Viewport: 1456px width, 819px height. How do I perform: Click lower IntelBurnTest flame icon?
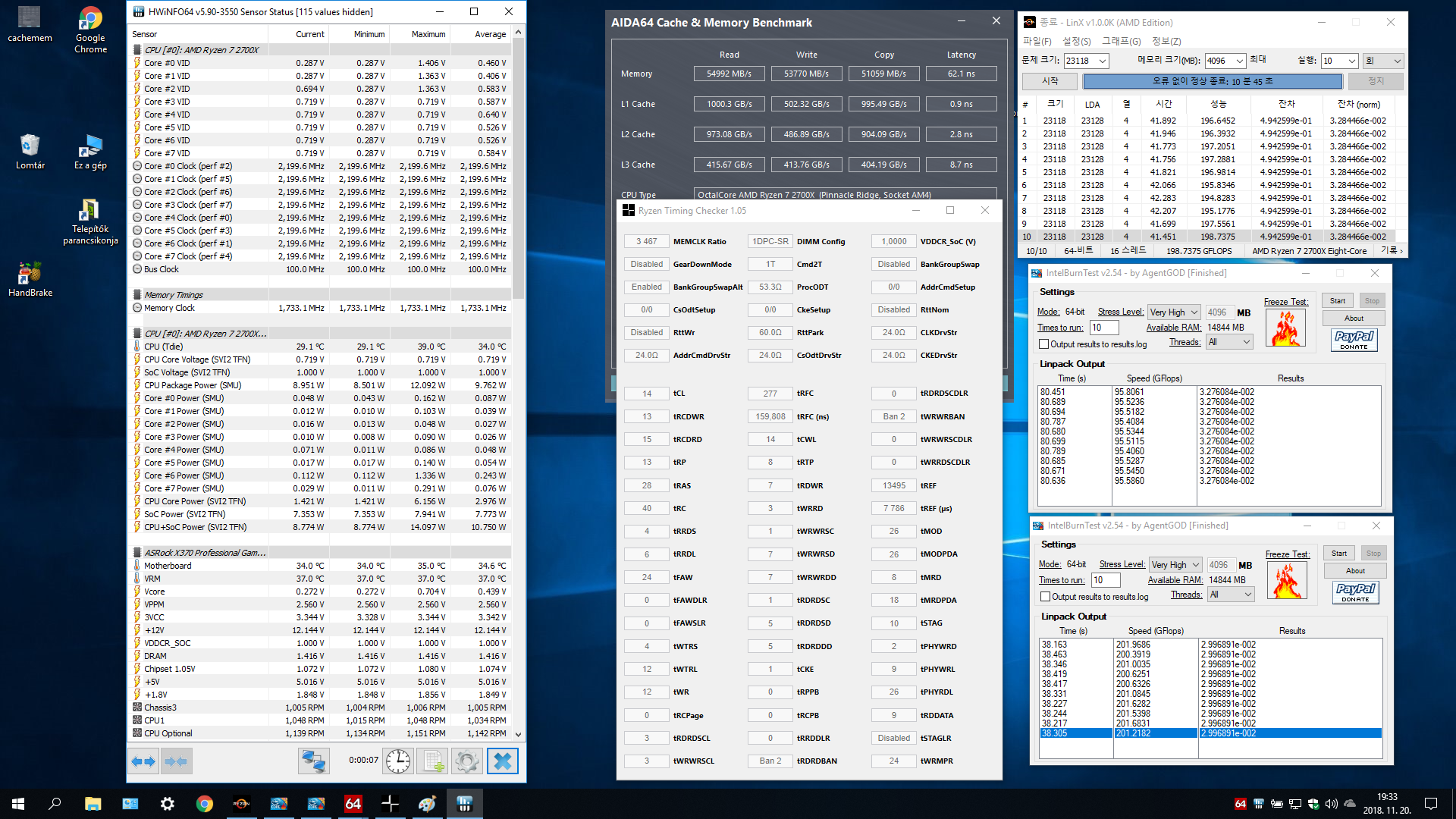click(1288, 580)
